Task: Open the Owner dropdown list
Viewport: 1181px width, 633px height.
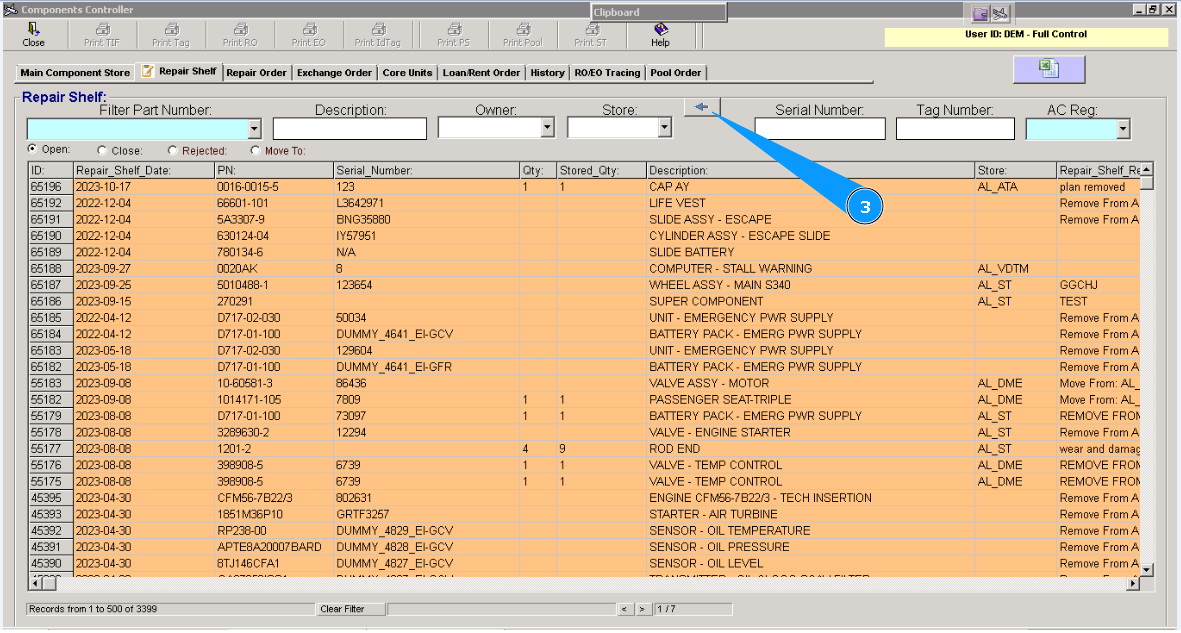Action: (x=547, y=128)
